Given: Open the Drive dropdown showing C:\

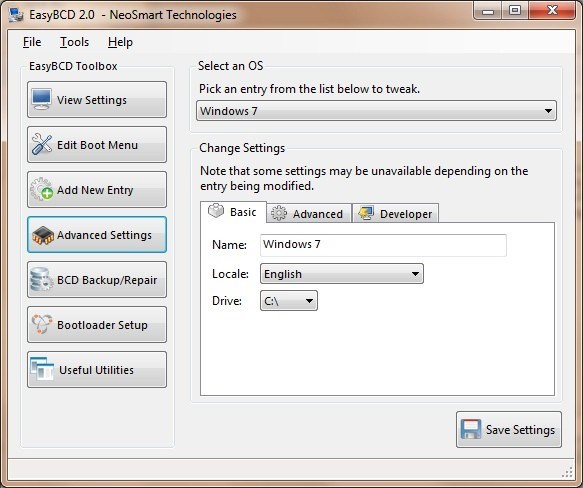Looking at the screenshot, I should (289, 301).
